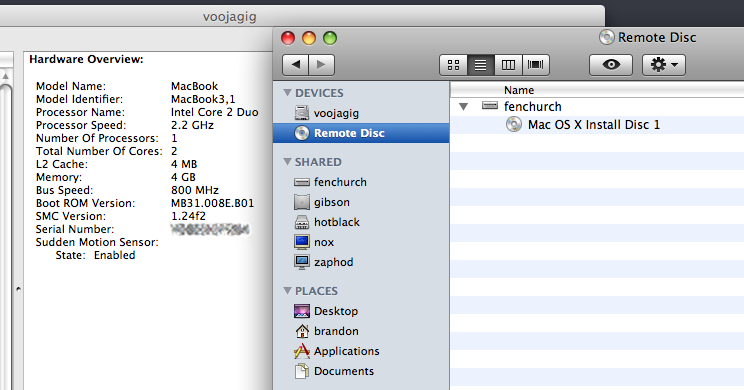The height and width of the screenshot is (390, 744).
Task: Collapse the fenchurch disclosure triangle in list
Action: point(464,107)
